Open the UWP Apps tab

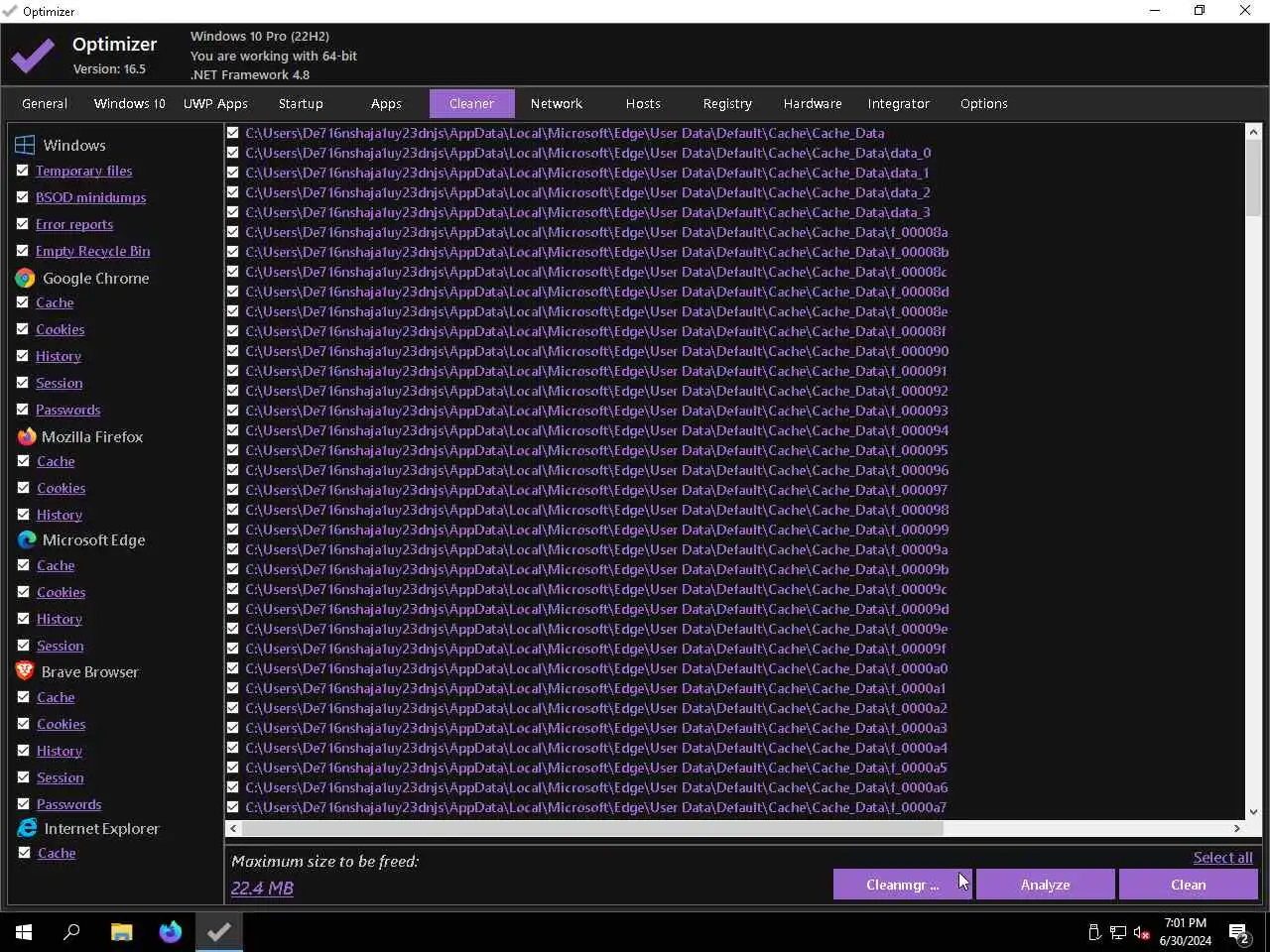[x=215, y=103]
